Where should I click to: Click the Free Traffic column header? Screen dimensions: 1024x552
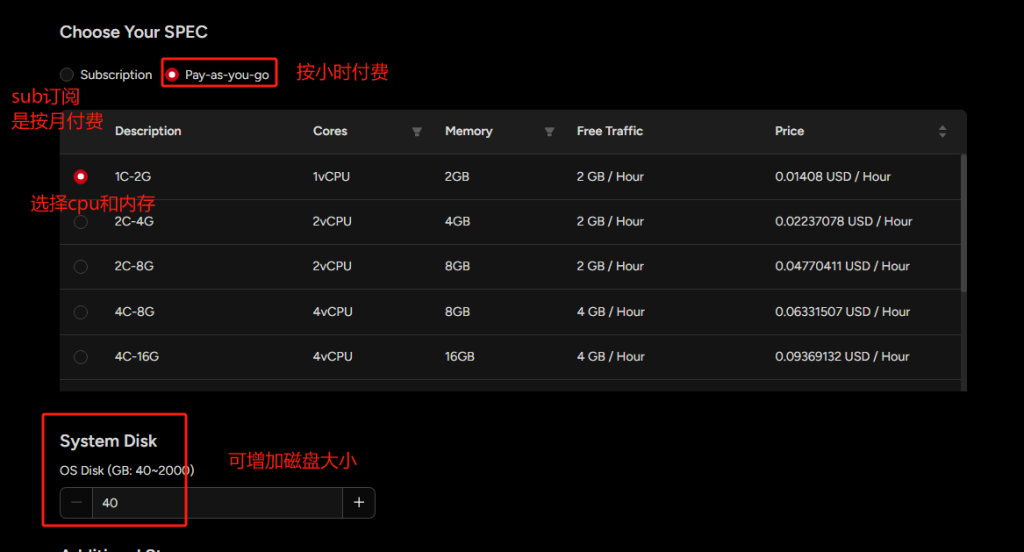pyautogui.click(x=610, y=131)
